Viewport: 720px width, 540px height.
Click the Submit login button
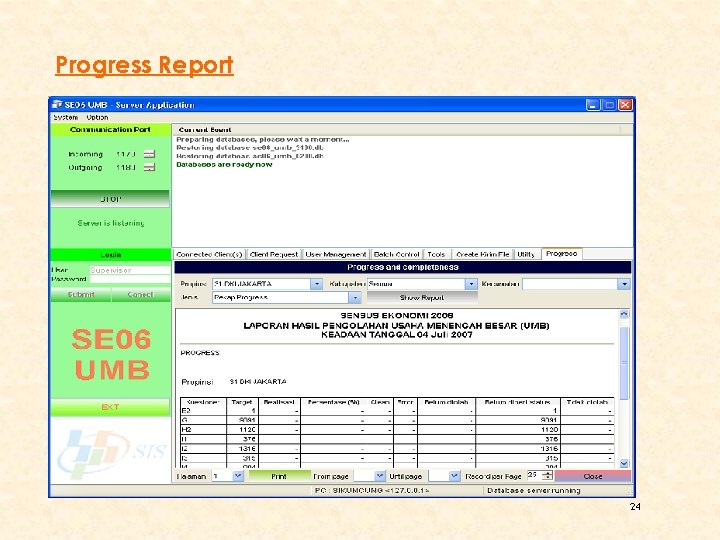81,294
